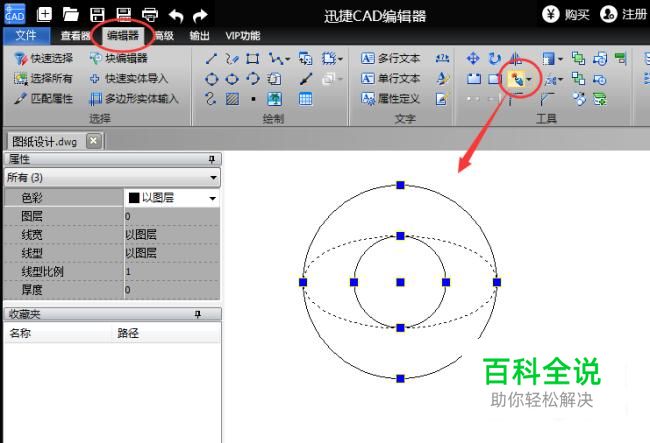The image size is (650, 443).
Task: Select the Mirror tool
Action: coord(515,58)
